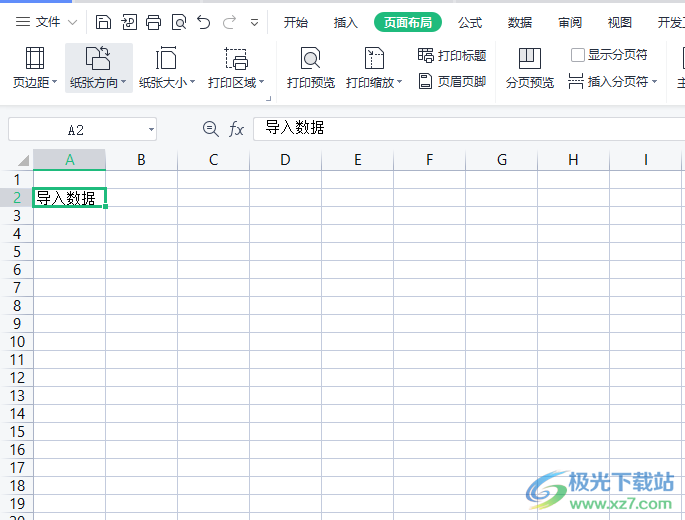The image size is (685, 520).
Task: Open page setup dialog launcher corner icon
Action: pyautogui.click(x=269, y=99)
